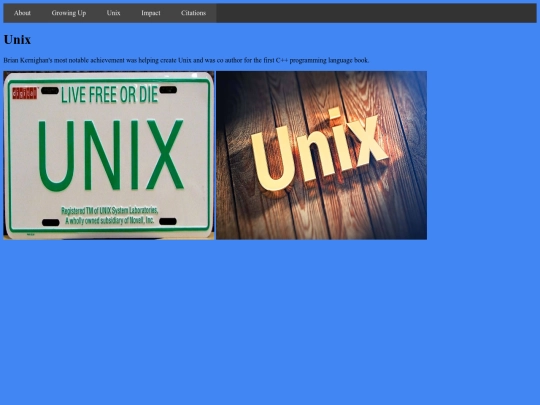Open the About navigation link
The width and height of the screenshot is (540, 405).
22,13
